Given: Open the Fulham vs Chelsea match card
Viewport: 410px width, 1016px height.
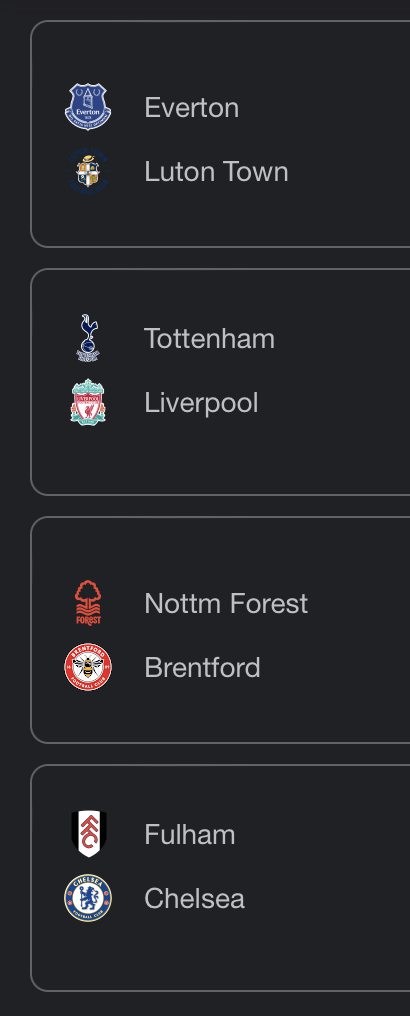Looking at the screenshot, I should pyautogui.click(x=220, y=879).
